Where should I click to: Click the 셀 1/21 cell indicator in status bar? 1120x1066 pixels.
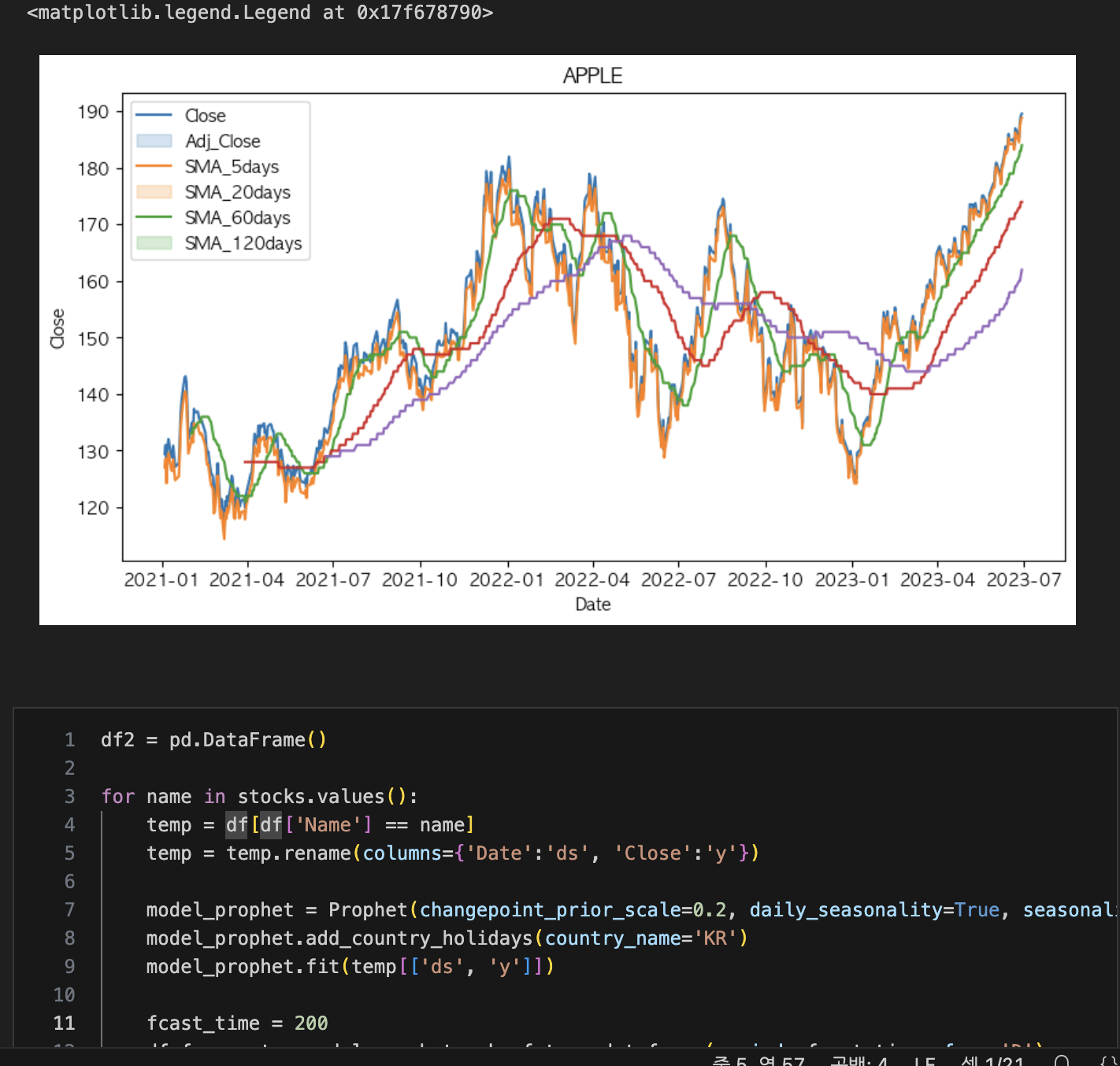[993, 1061]
